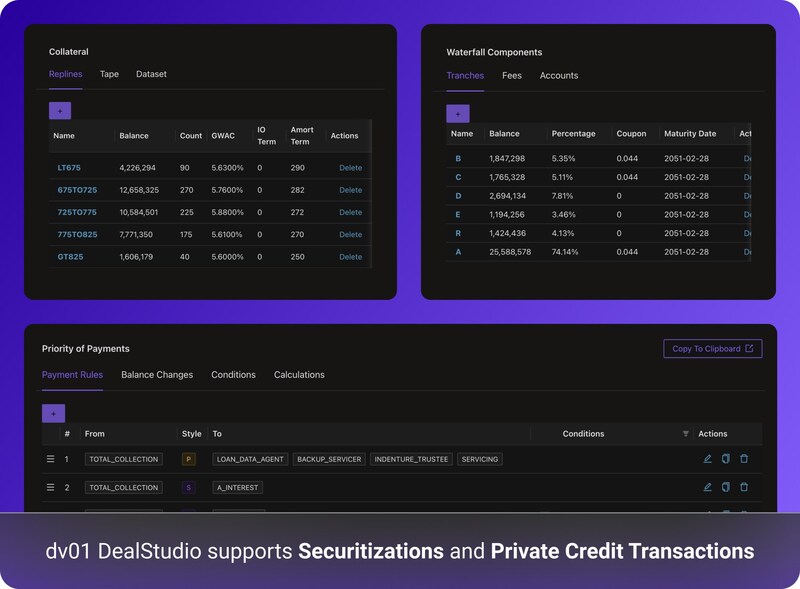Delete payment rule 2 with trash icon
This screenshot has height=589, width=800.
pyautogui.click(x=744, y=487)
